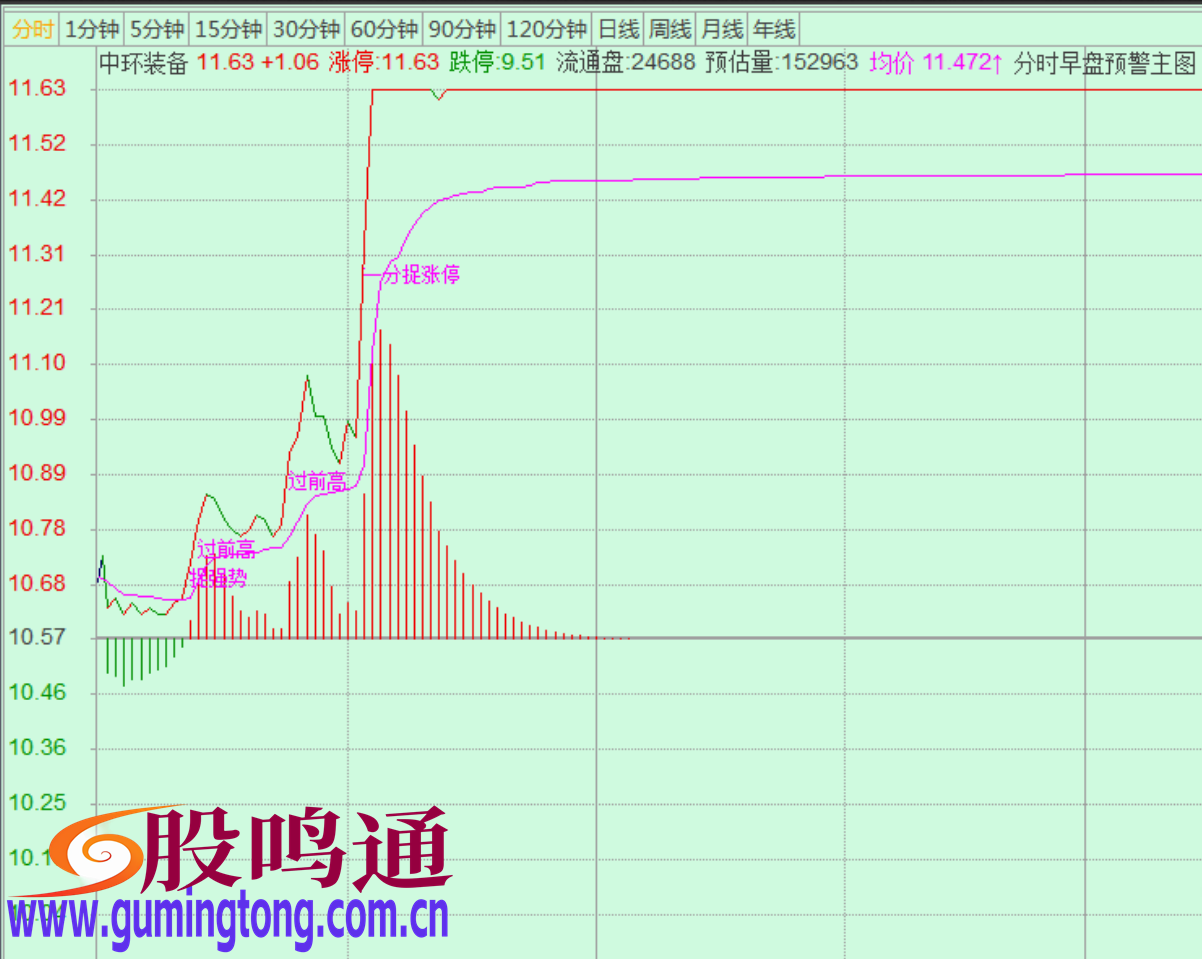This screenshot has width=1202, height=959.
Task: Switch to the 30分钟 chart
Action: (x=306, y=29)
